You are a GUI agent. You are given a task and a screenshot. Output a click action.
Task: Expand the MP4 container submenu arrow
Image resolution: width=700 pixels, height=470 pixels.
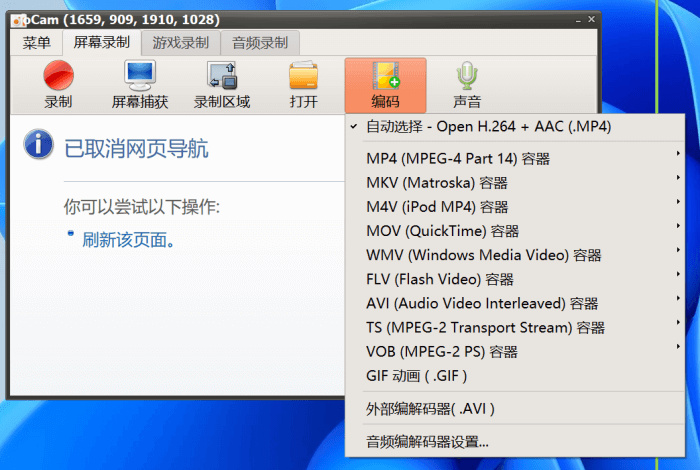point(678,154)
